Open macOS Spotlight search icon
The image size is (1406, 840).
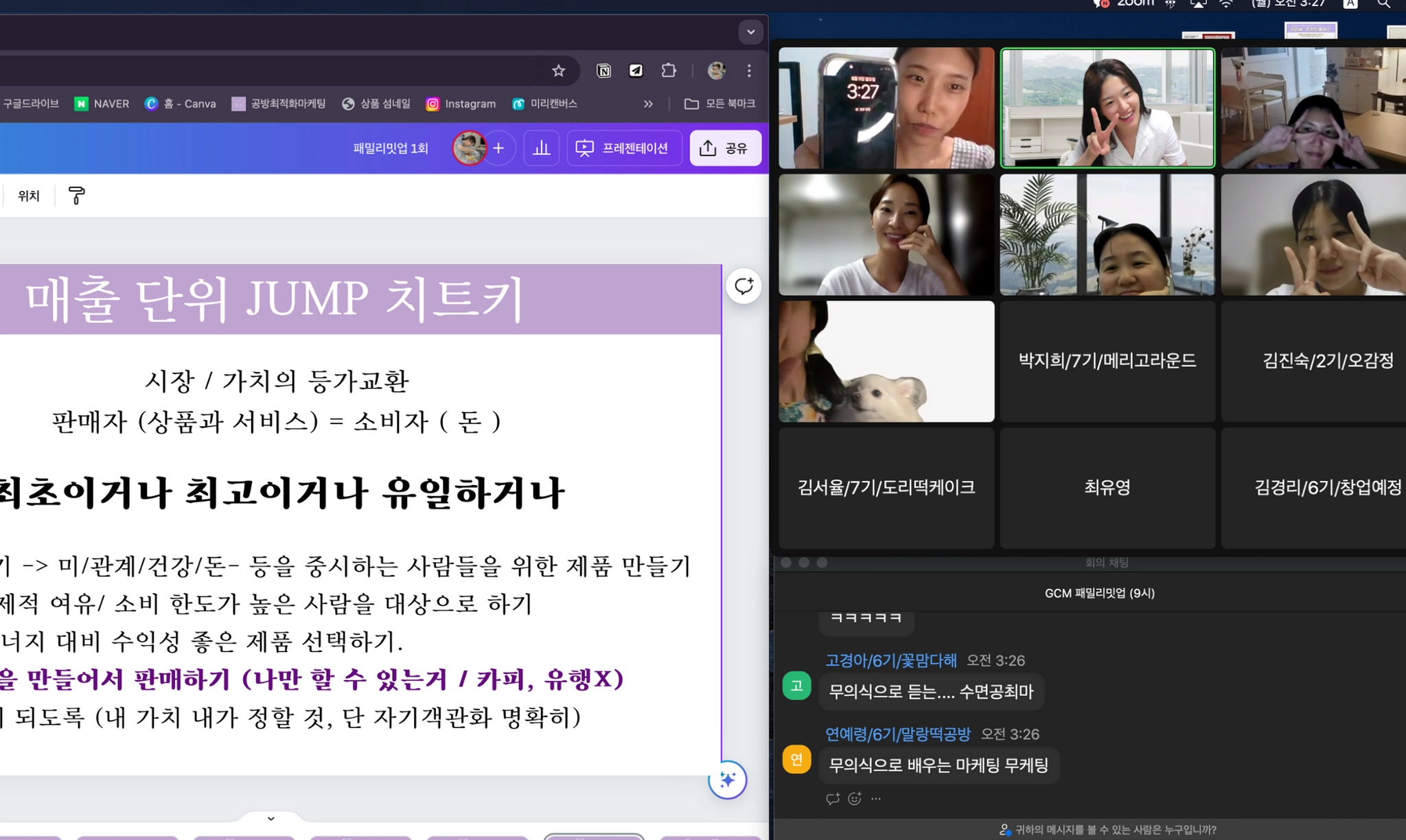(x=1383, y=4)
